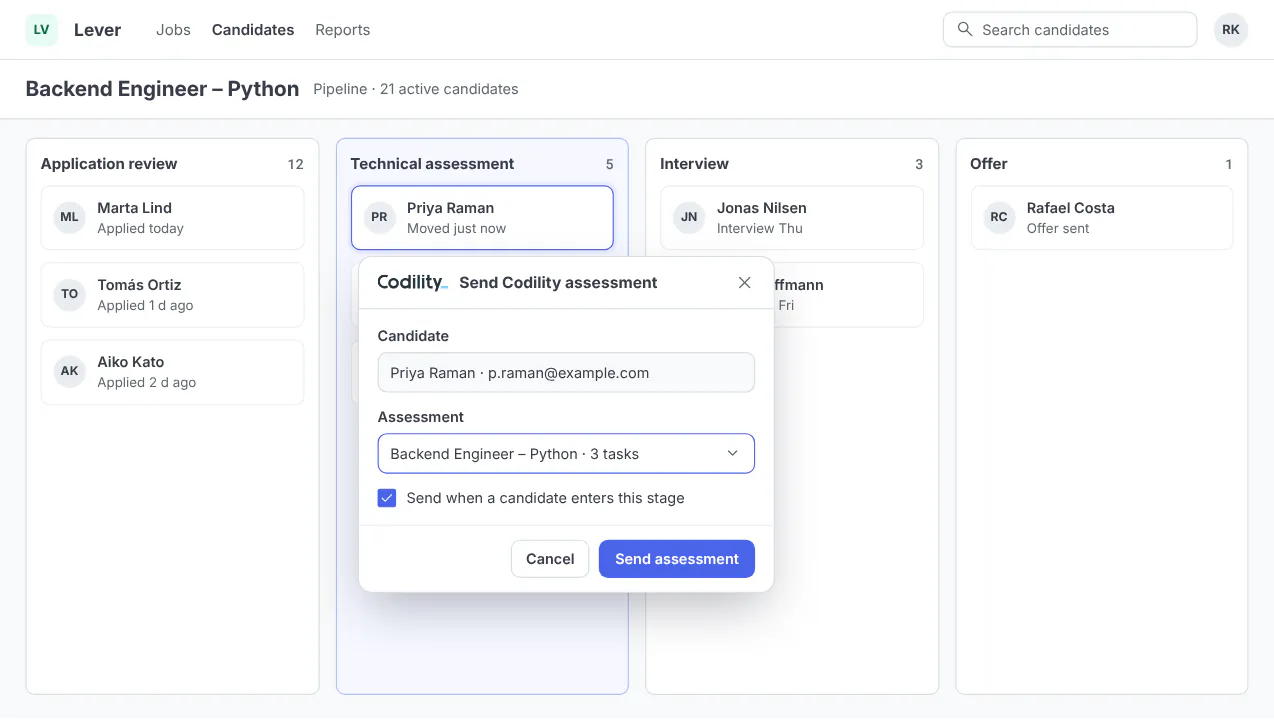Click the Offer column count 1
Viewport: 1274px width, 720px height.
1229,164
